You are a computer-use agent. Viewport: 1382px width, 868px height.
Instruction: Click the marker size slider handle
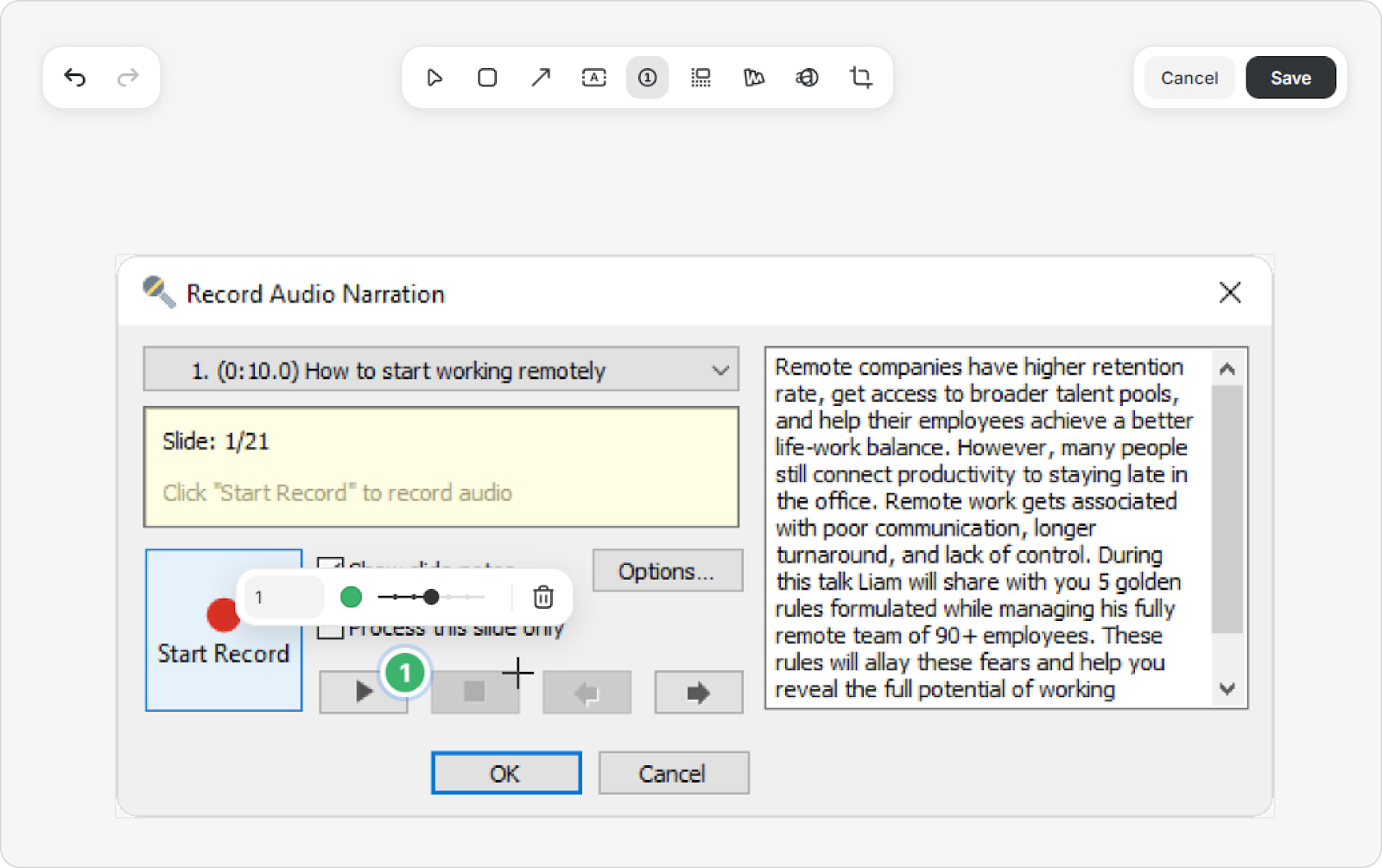pyautogui.click(x=431, y=597)
